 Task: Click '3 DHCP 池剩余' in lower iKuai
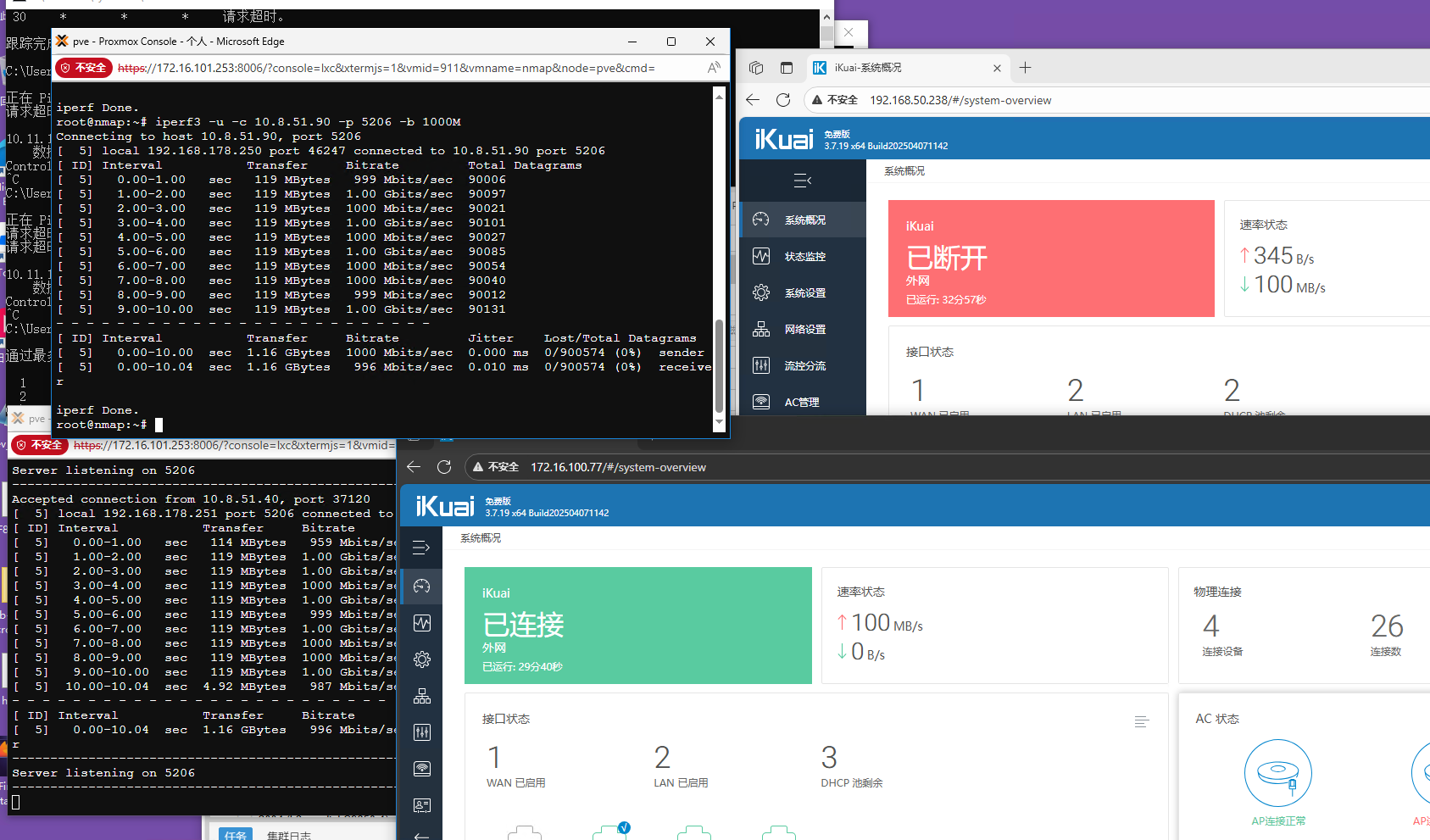pos(851,765)
